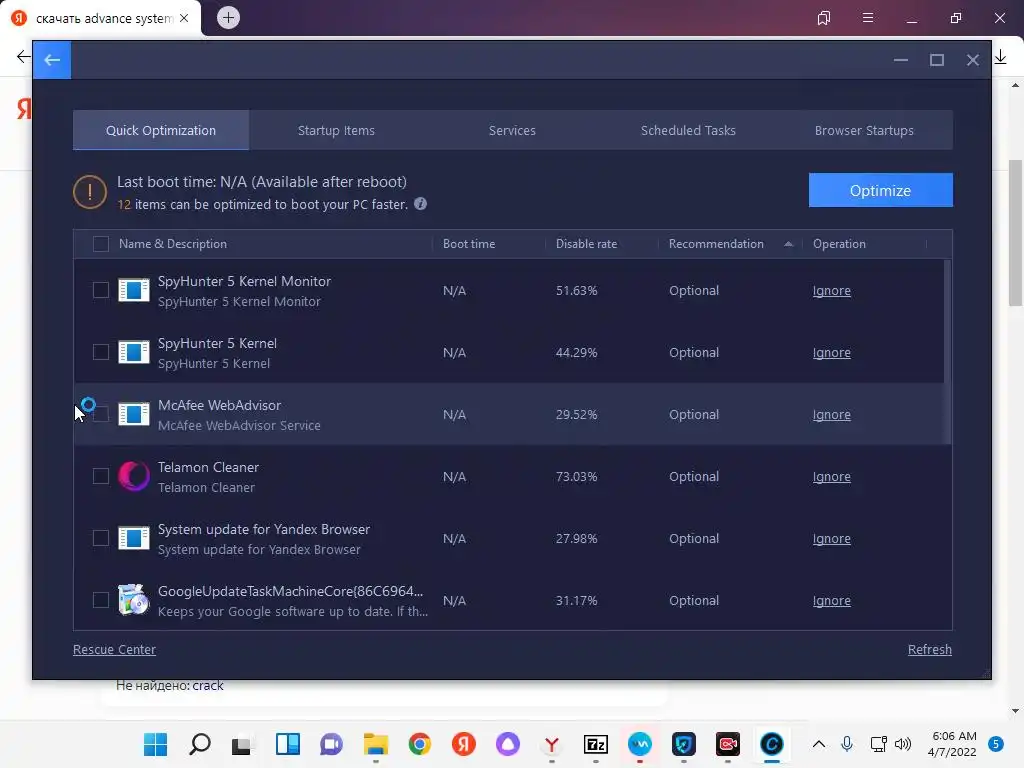
Task: Open the Browser Startups tab
Action: [864, 130]
